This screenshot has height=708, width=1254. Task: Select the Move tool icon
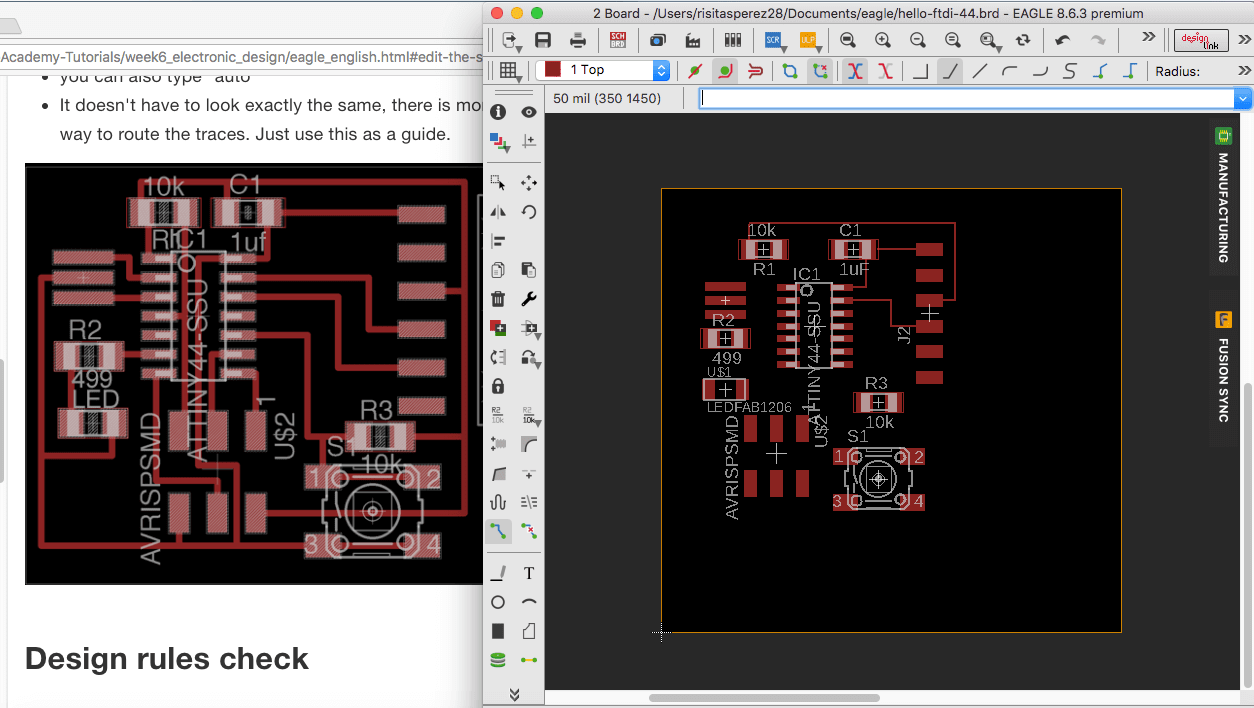(x=529, y=183)
